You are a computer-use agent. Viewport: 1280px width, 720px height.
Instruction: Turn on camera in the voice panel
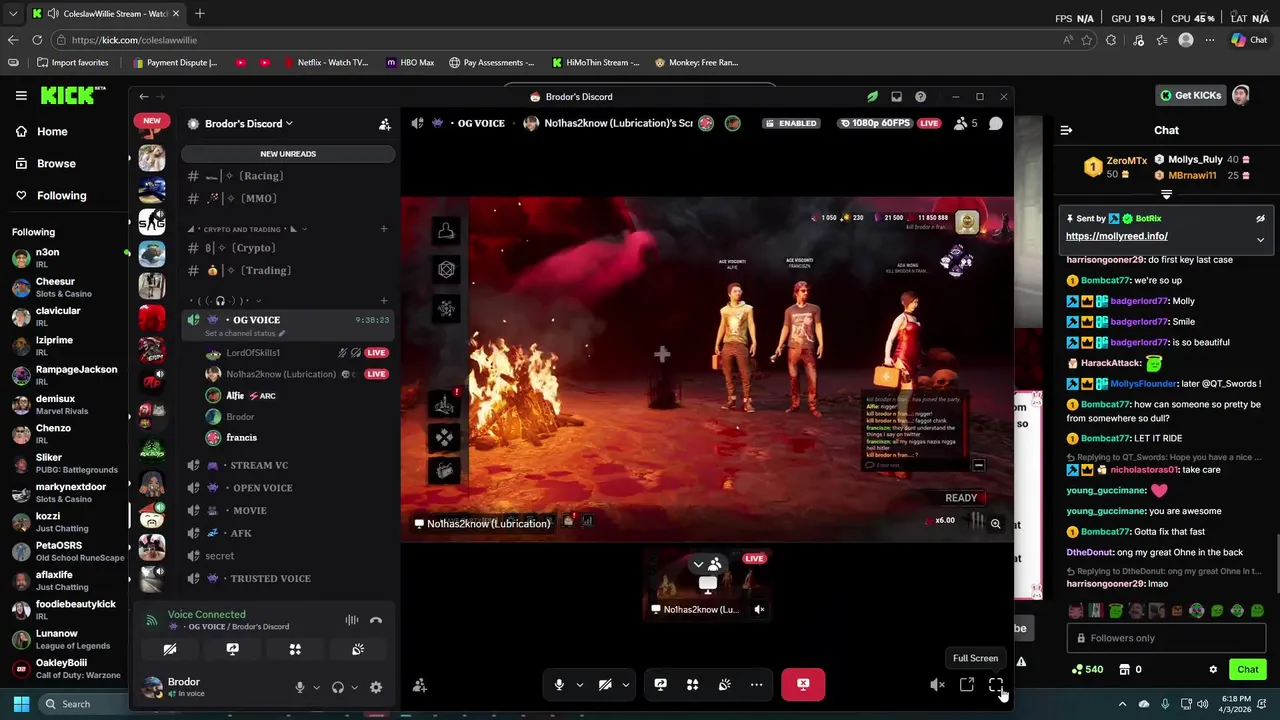170,650
